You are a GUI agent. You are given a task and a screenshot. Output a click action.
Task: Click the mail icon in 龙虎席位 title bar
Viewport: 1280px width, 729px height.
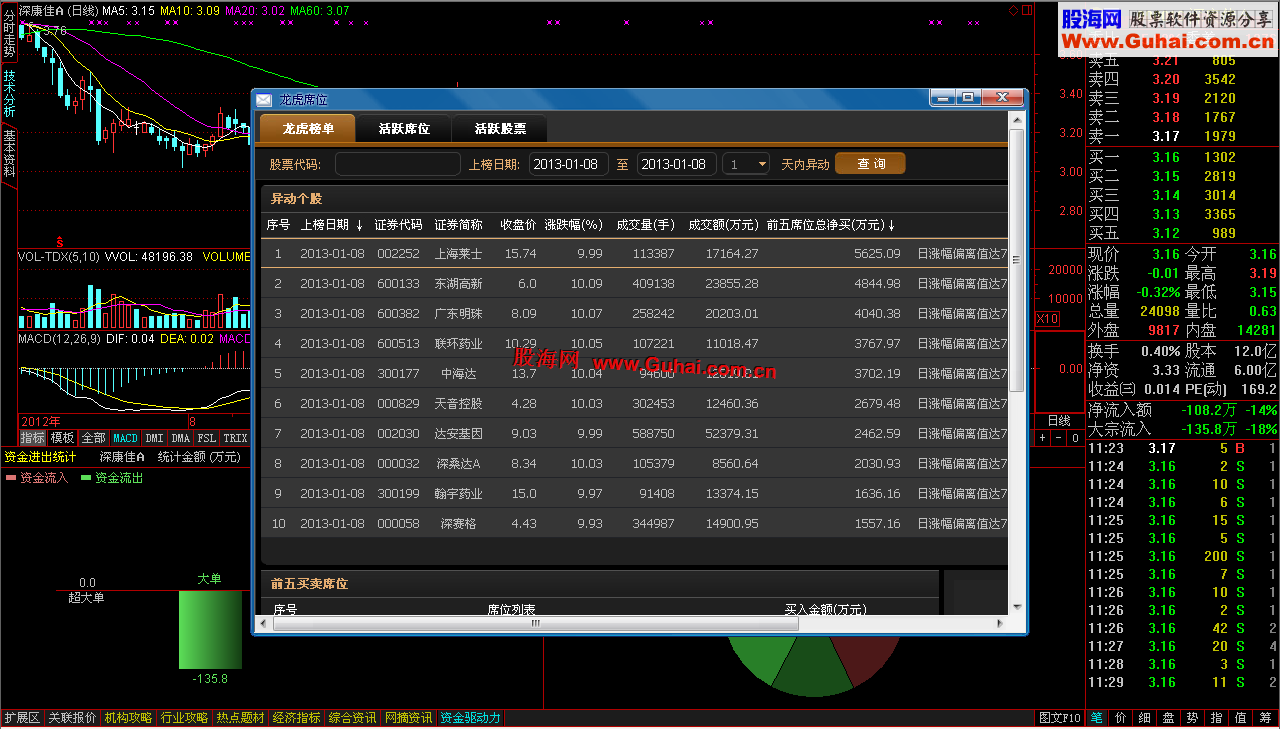[264, 99]
